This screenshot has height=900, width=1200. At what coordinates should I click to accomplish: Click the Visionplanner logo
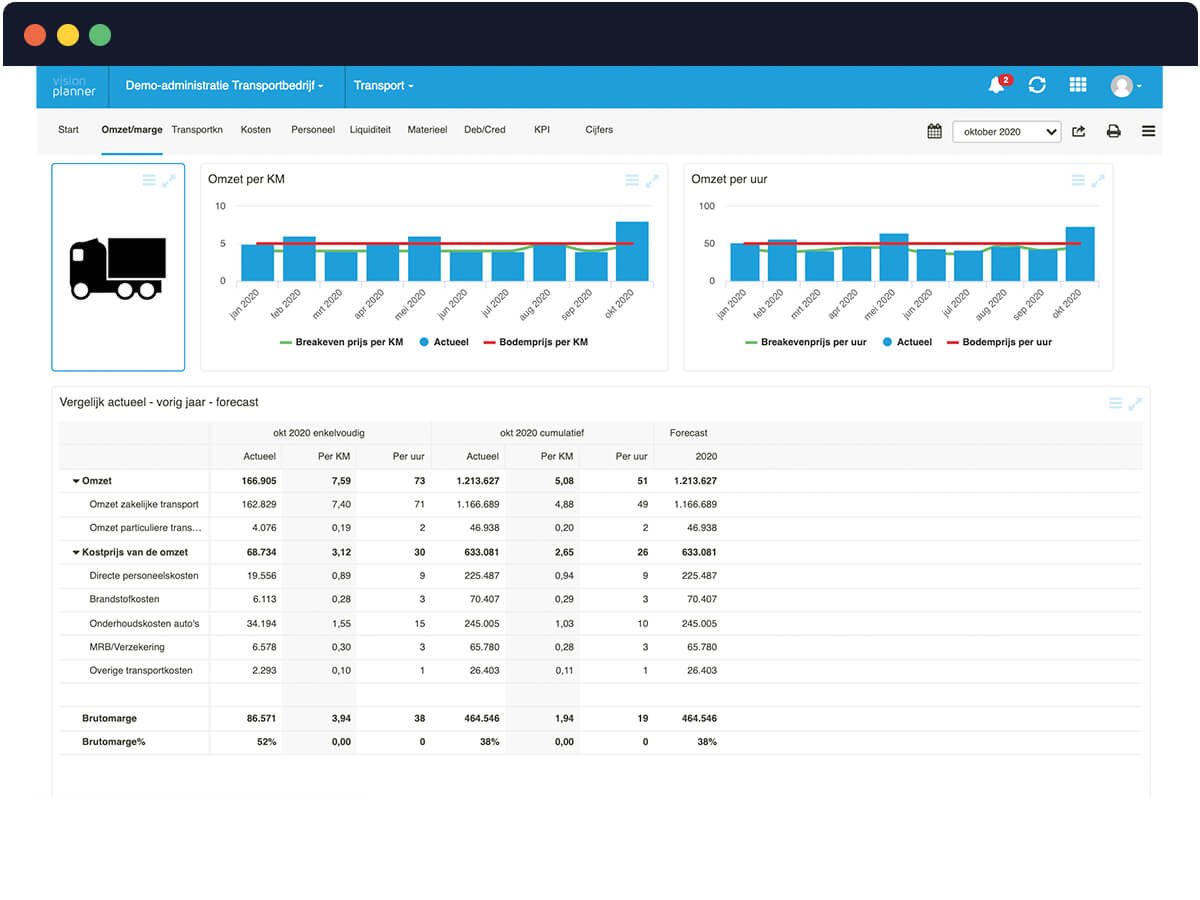pyautogui.click(x=74, y=86)
